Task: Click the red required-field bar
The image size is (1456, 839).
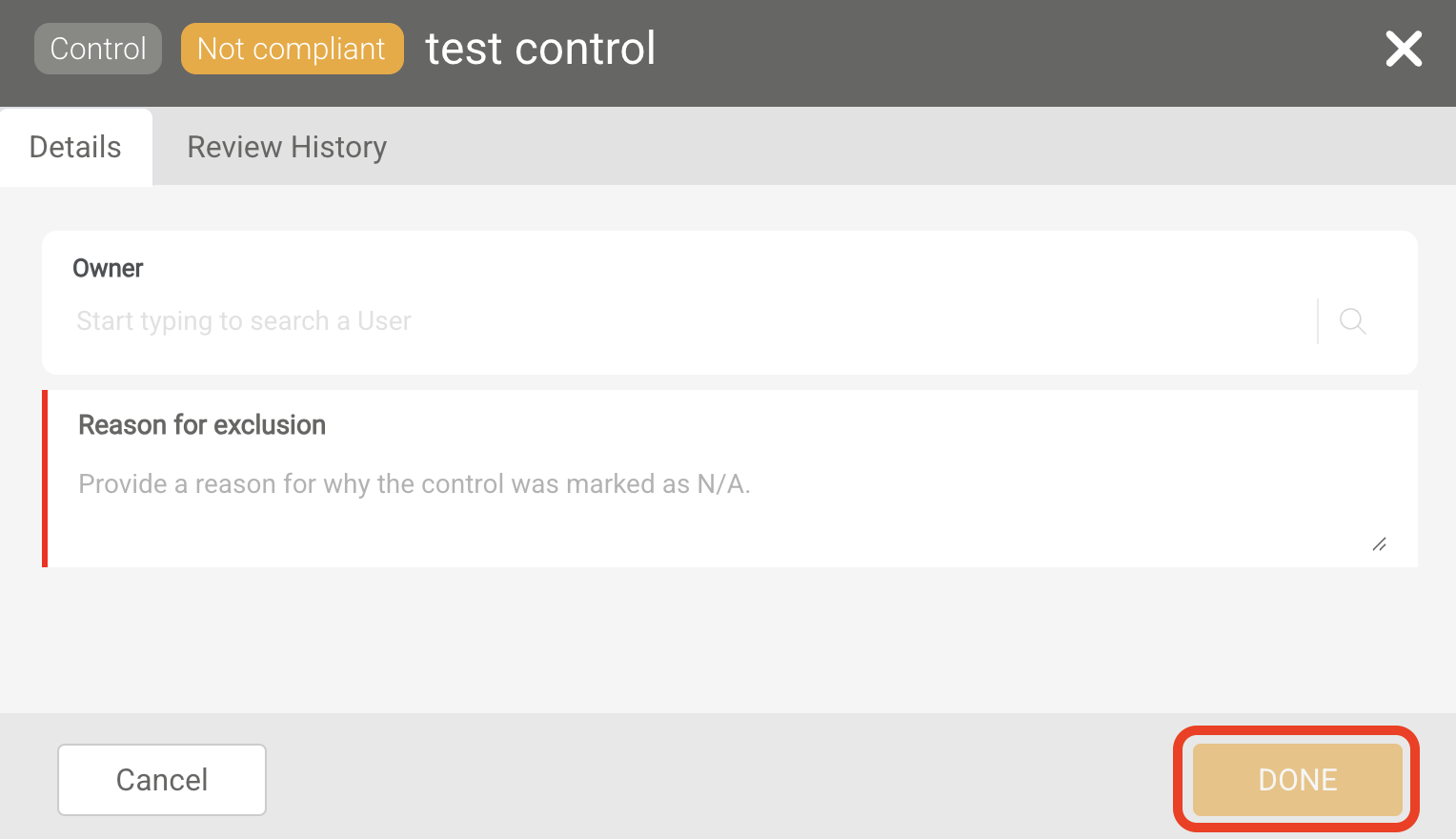Action: pyautogui.click(x=45, y=479)
